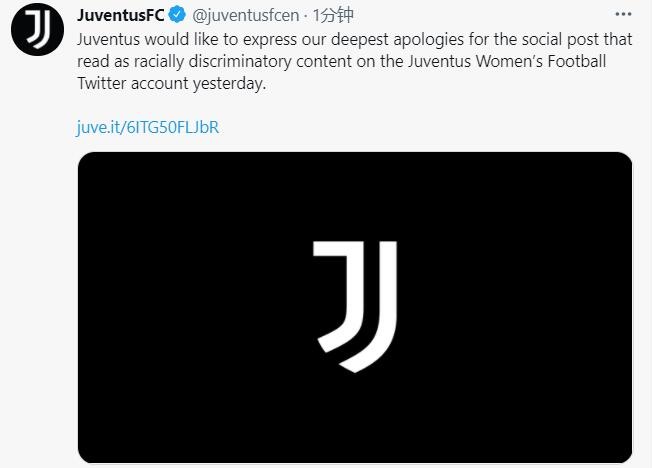Click the dot separator before the timestamp
Image resolution: width=654 pixels, height=468 pixels.
pos(306,16)
